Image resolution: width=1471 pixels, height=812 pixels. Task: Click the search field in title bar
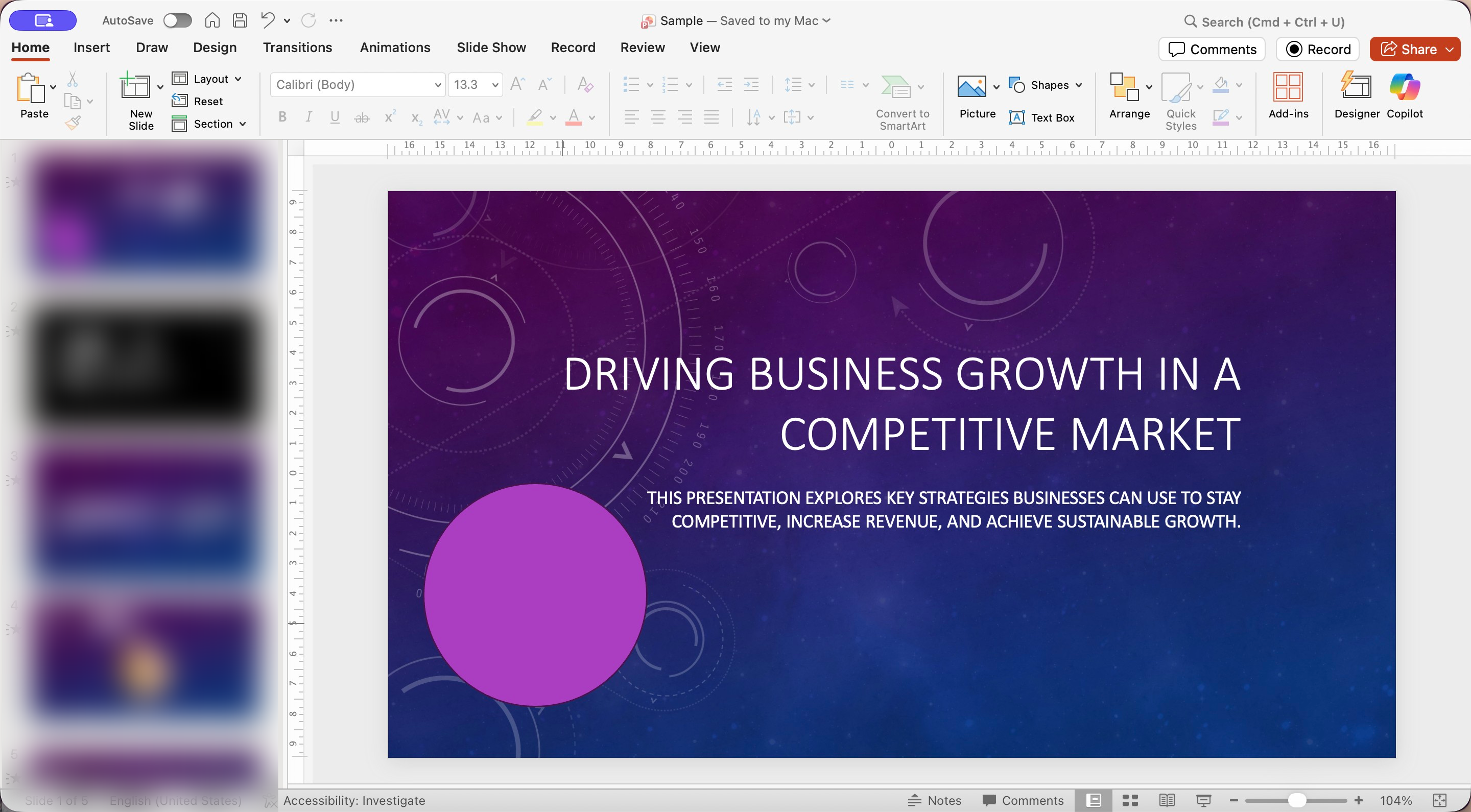[1272, 21]
